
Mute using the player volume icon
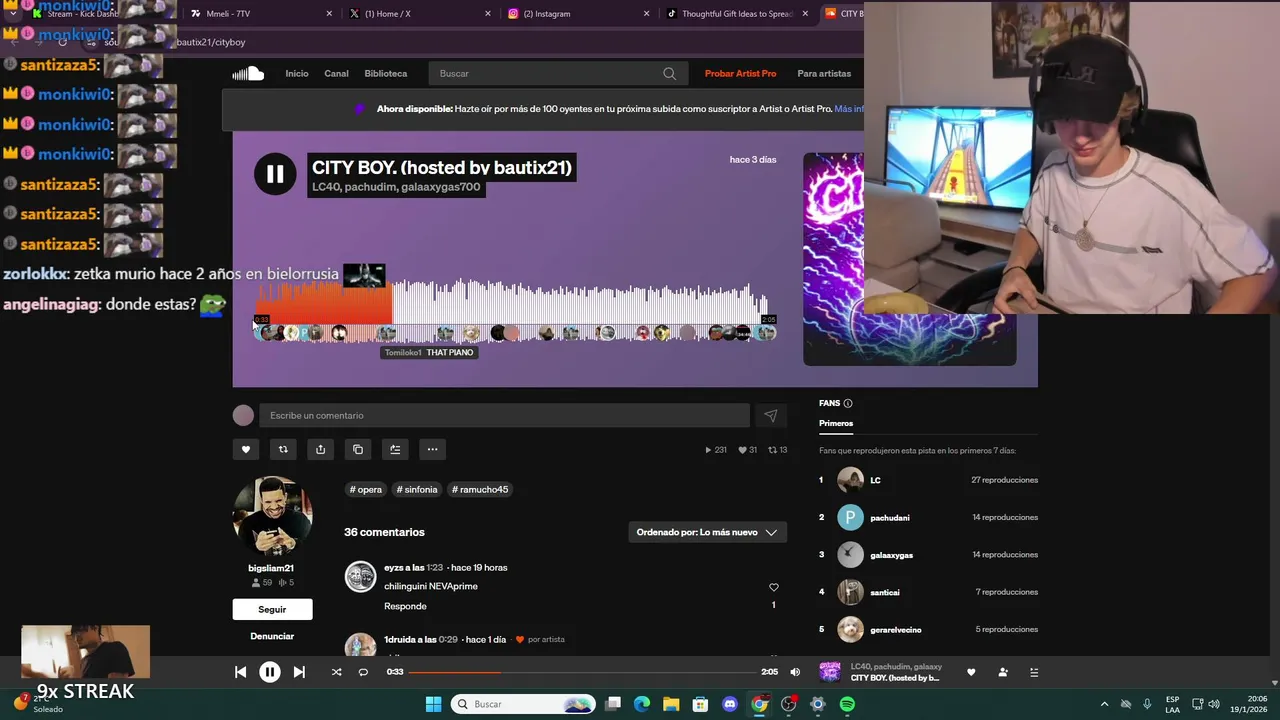pyautogui.click(x=795, y=672)
